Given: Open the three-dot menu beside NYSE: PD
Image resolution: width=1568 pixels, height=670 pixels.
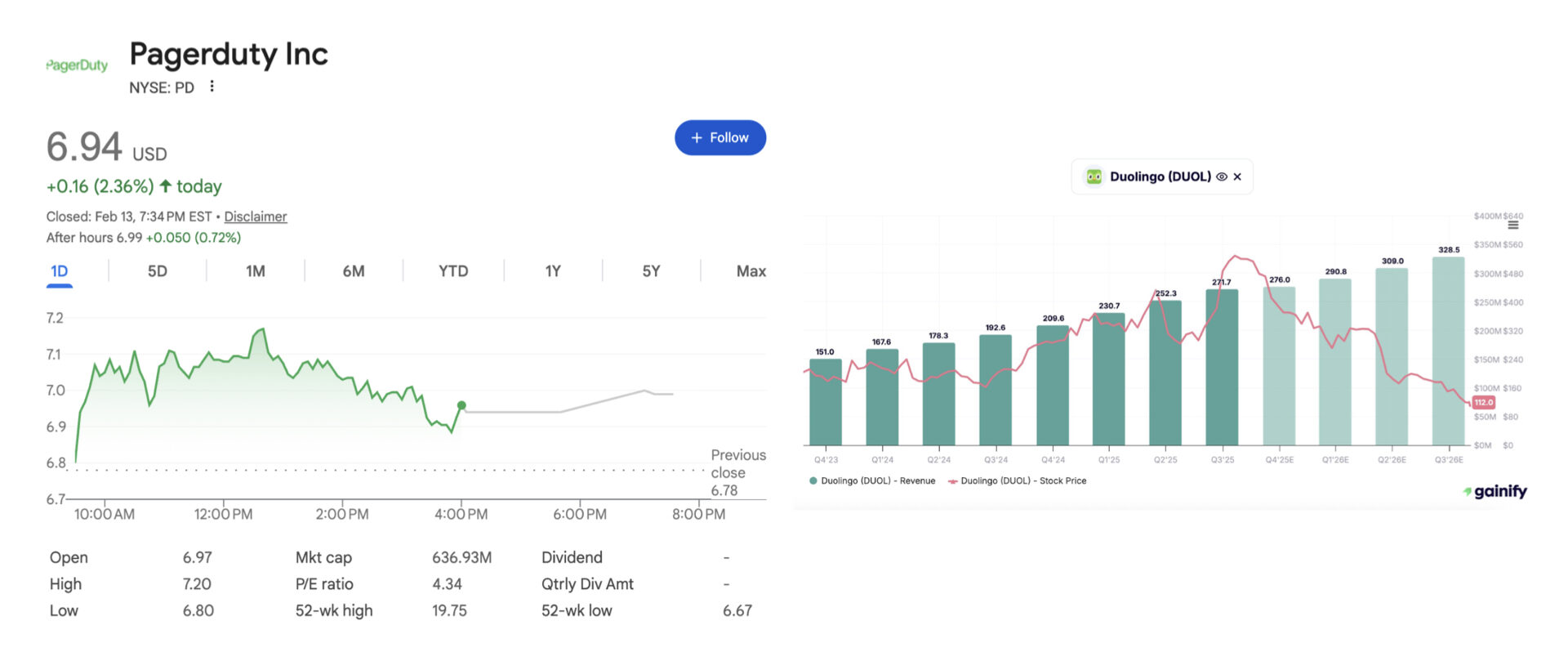Looking at the screenshot, I should [x=212, y=87].
